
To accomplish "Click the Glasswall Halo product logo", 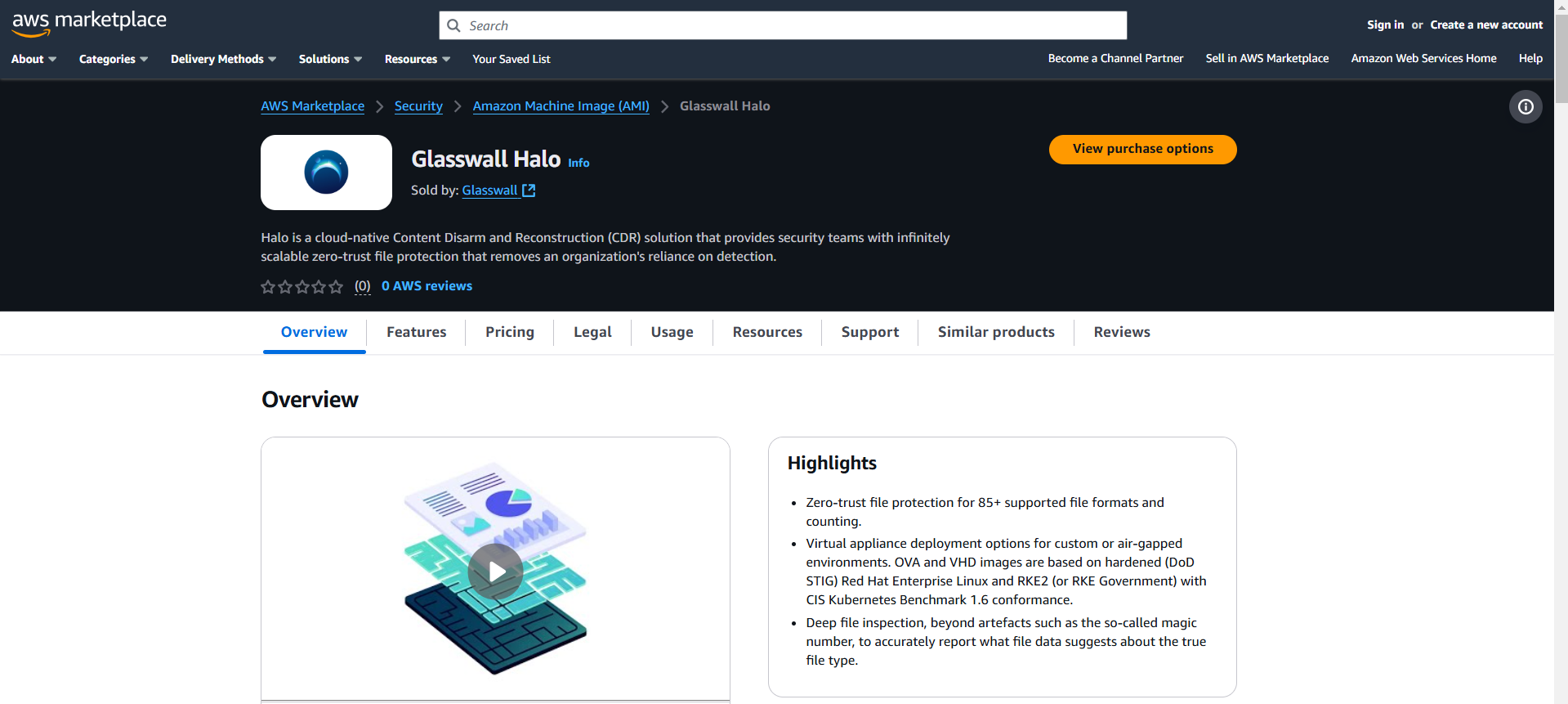I will (x=326, y=173).
